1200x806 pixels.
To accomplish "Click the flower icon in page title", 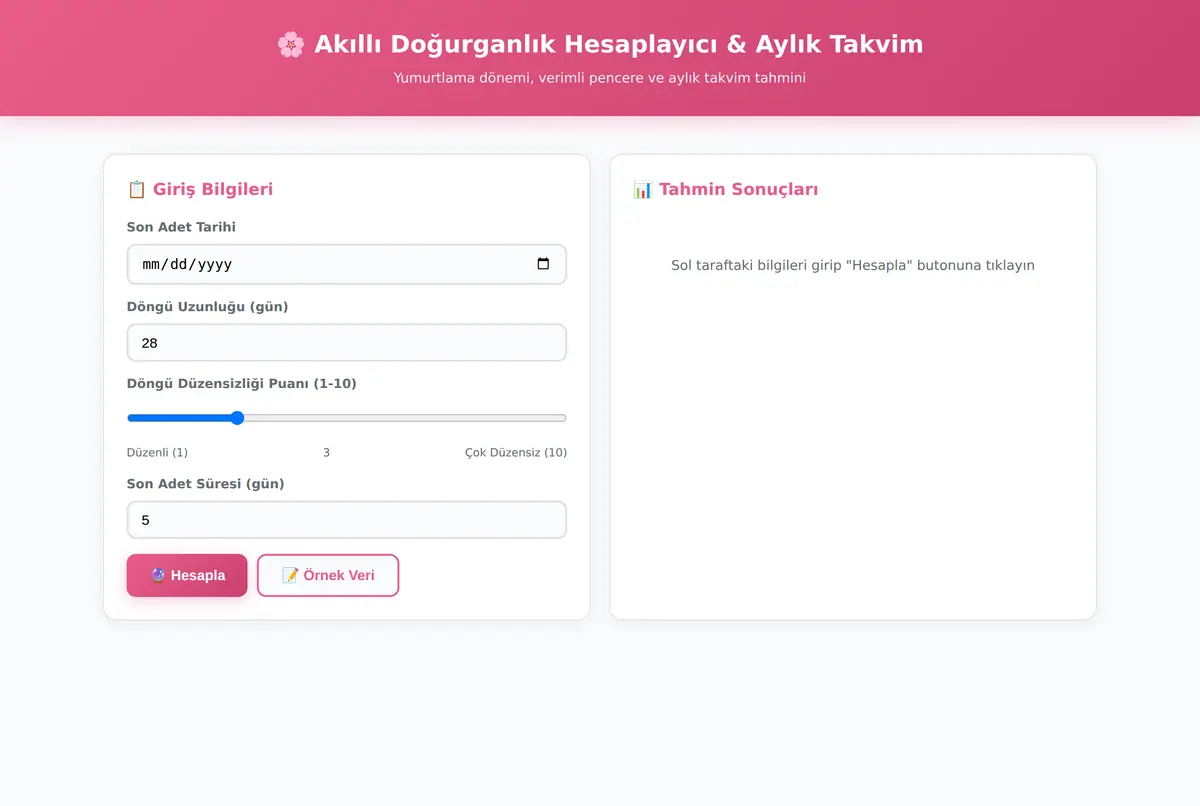I will [291, 44].
